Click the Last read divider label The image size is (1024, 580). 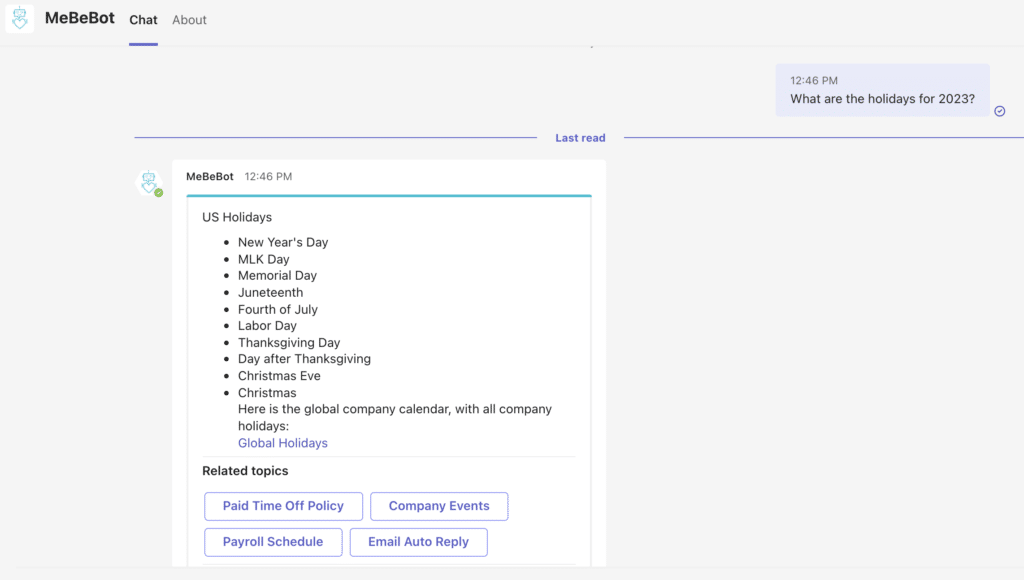point(580,138)
